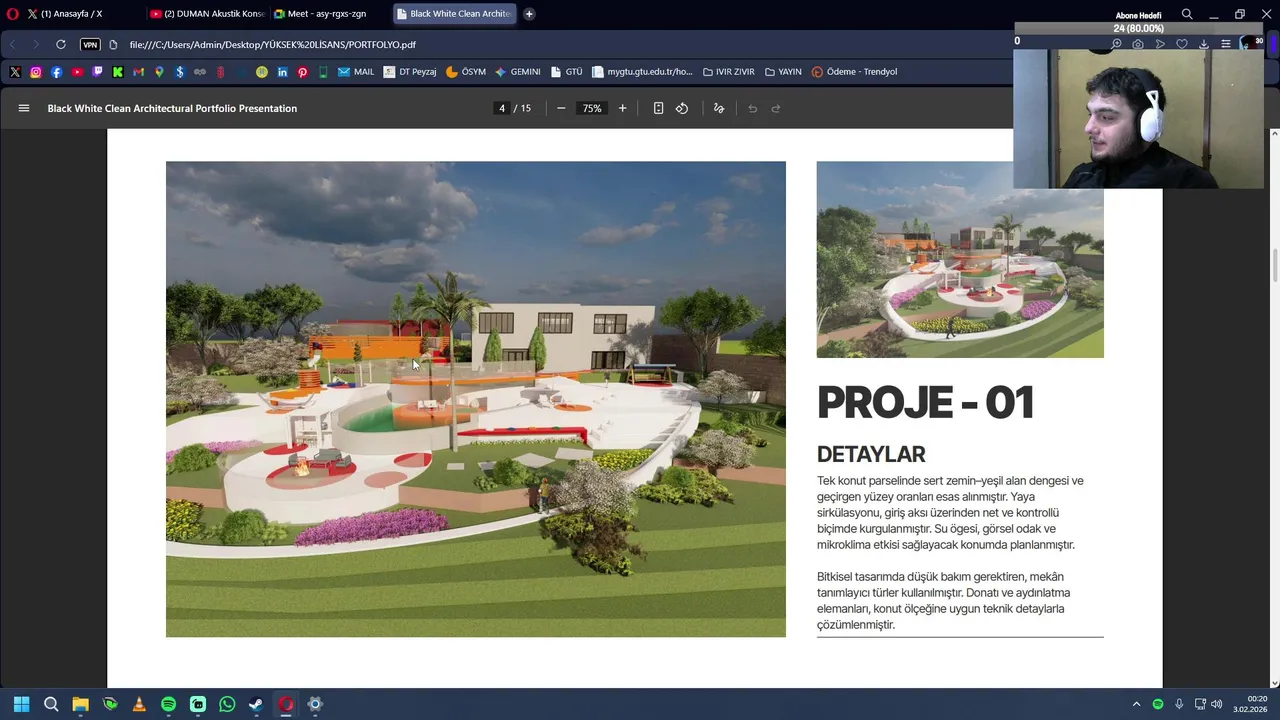Viewport: 1280px width, 720px height.
Task: Select the Black White Clean Architectural tab
Action: click(x=453, y=14)
